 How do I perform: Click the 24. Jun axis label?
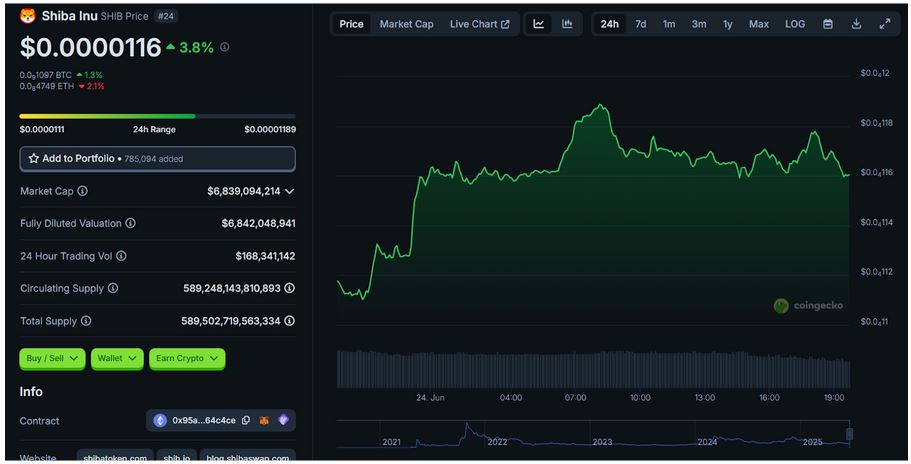[430, 398]
